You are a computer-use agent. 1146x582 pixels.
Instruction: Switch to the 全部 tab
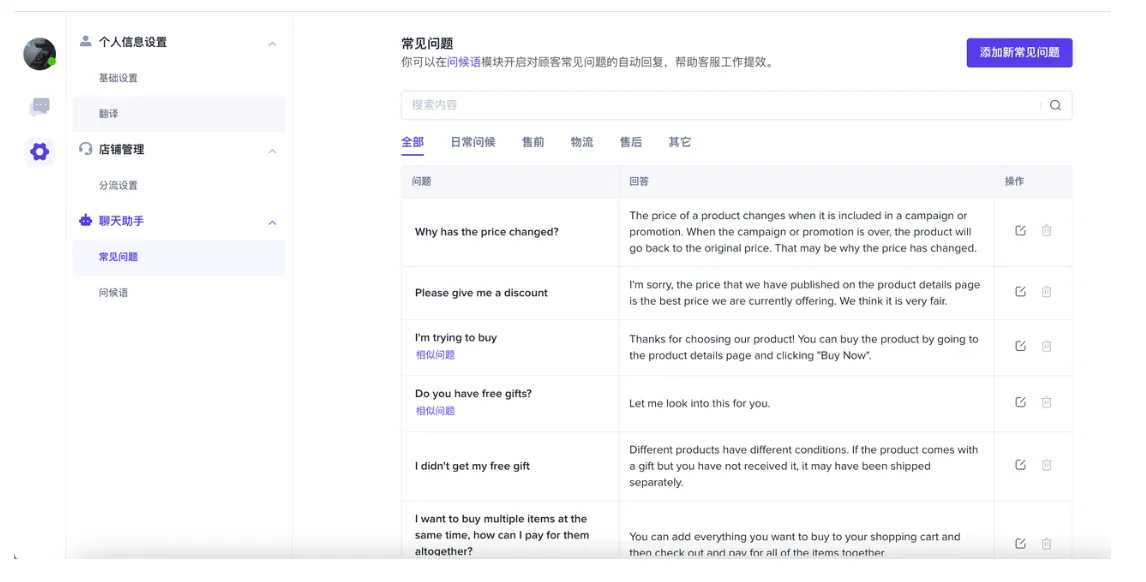[x=412, y=142]
